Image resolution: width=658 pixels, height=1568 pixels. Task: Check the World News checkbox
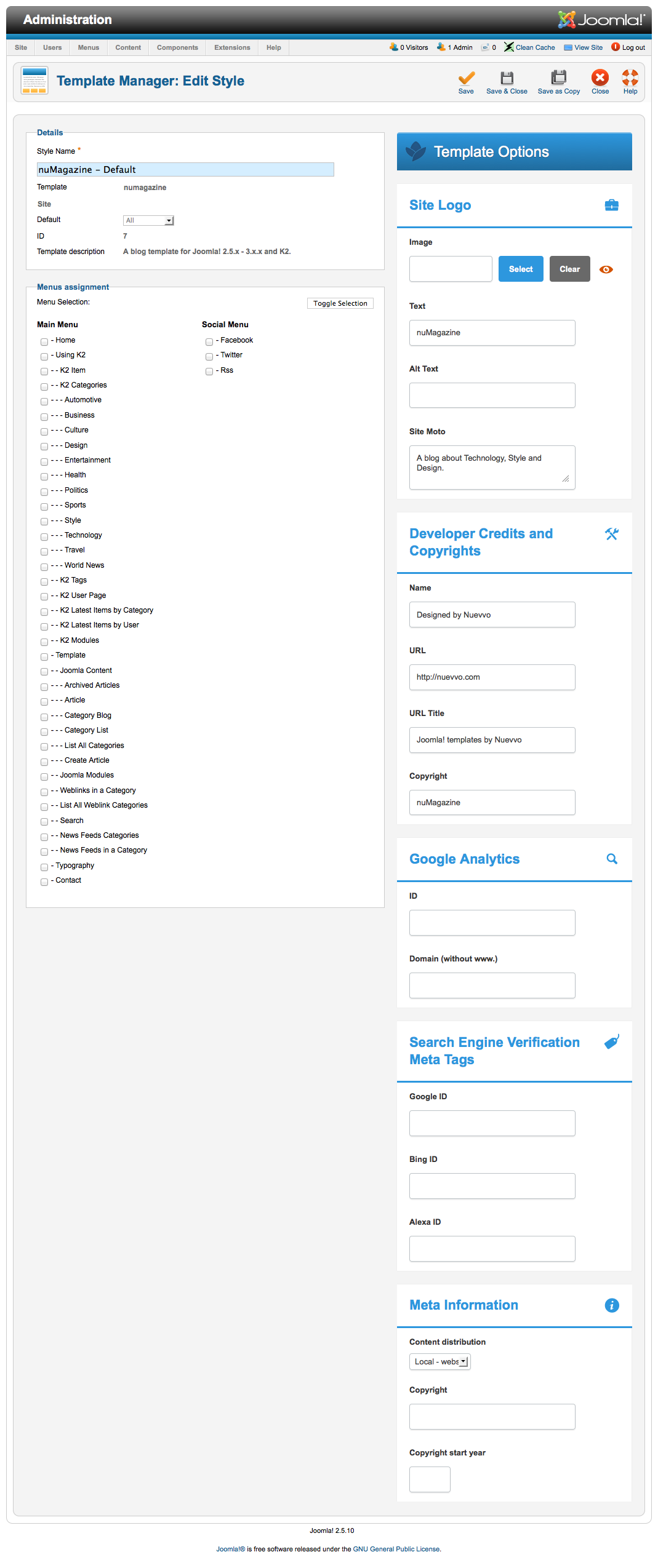(x=44, y=567)
